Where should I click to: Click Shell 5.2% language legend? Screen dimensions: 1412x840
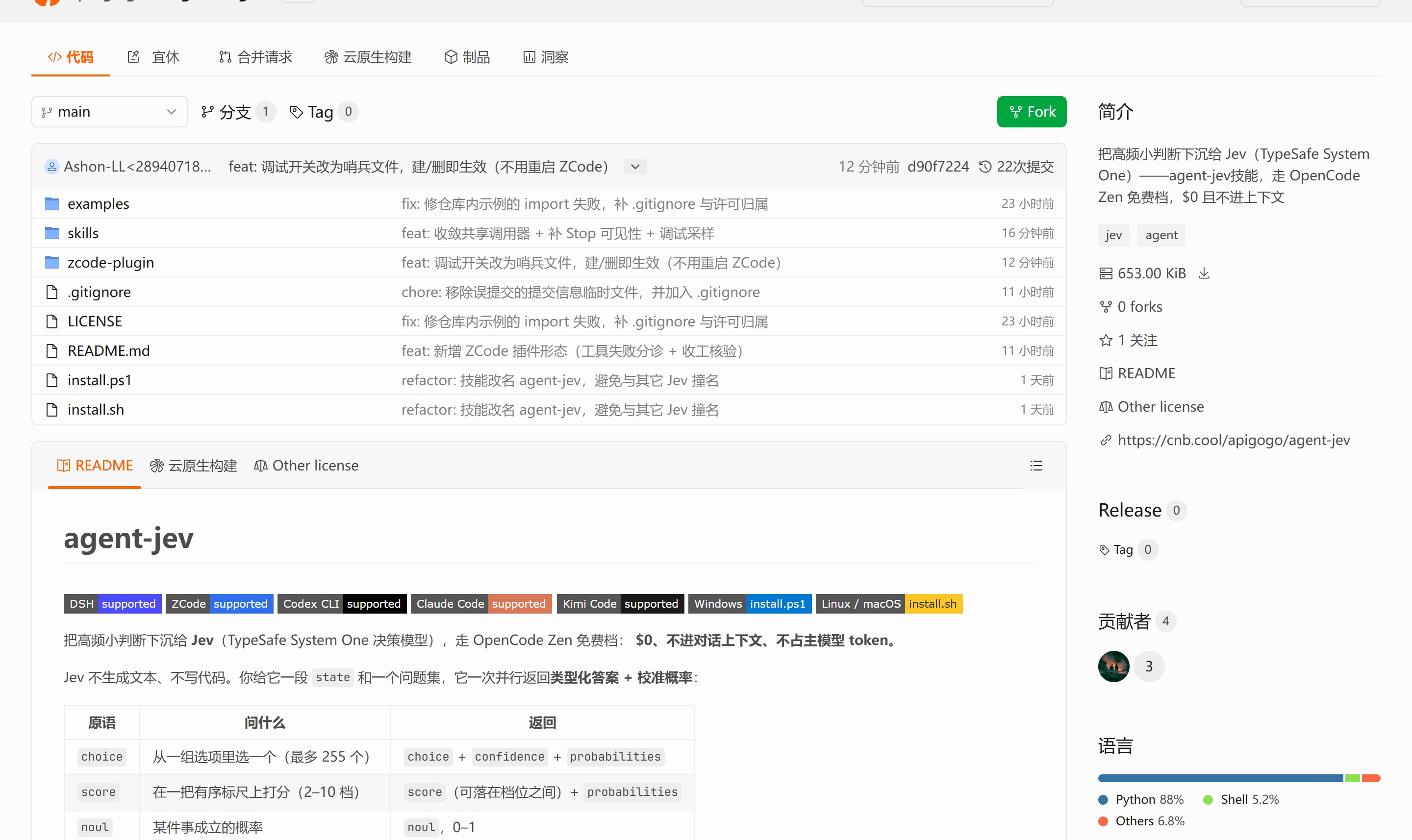click(x=1241, y=799)
